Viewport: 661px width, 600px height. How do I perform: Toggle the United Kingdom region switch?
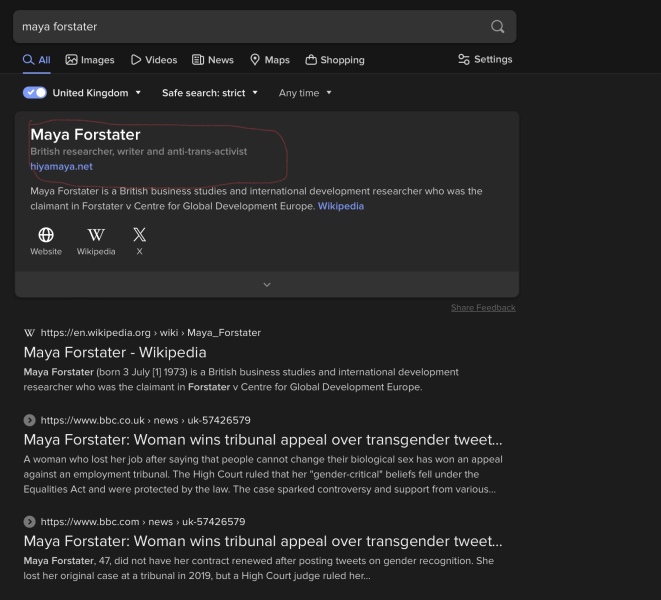35,93
